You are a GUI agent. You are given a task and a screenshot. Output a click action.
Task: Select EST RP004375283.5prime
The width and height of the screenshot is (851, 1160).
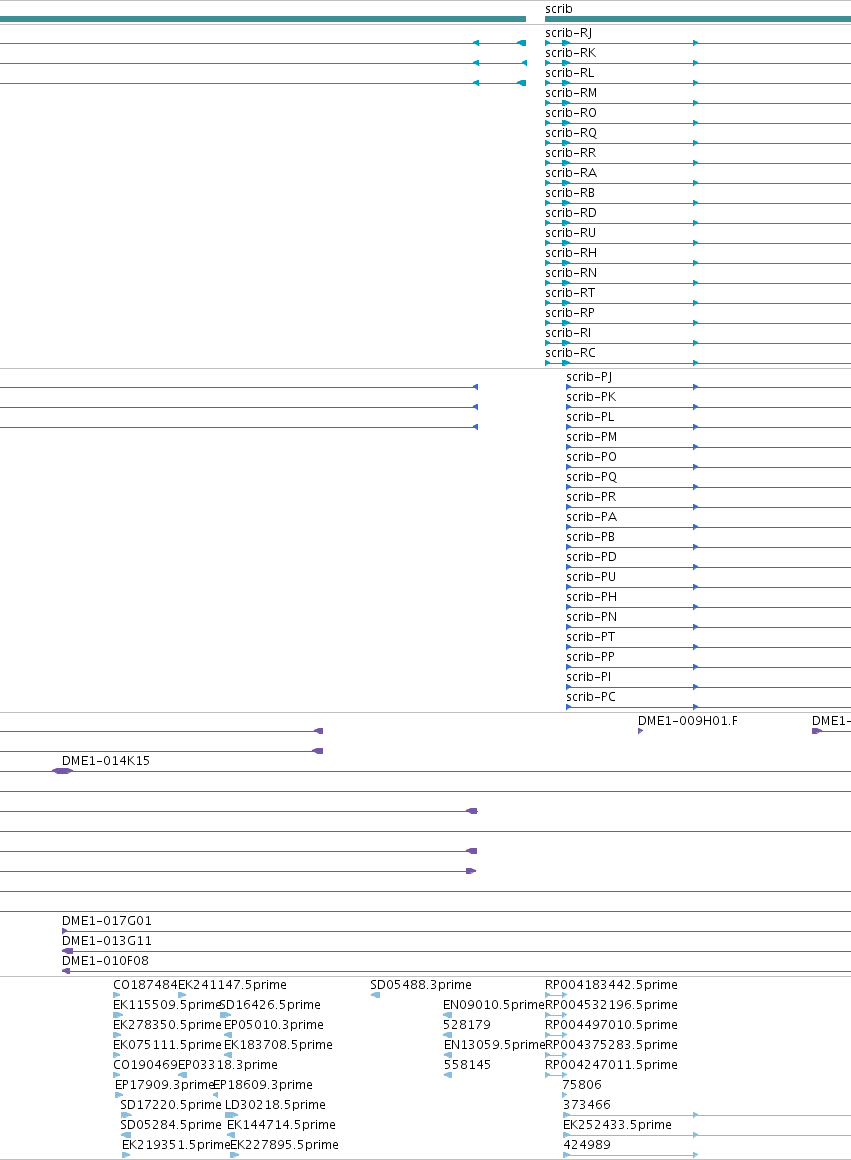[611, 1045]
